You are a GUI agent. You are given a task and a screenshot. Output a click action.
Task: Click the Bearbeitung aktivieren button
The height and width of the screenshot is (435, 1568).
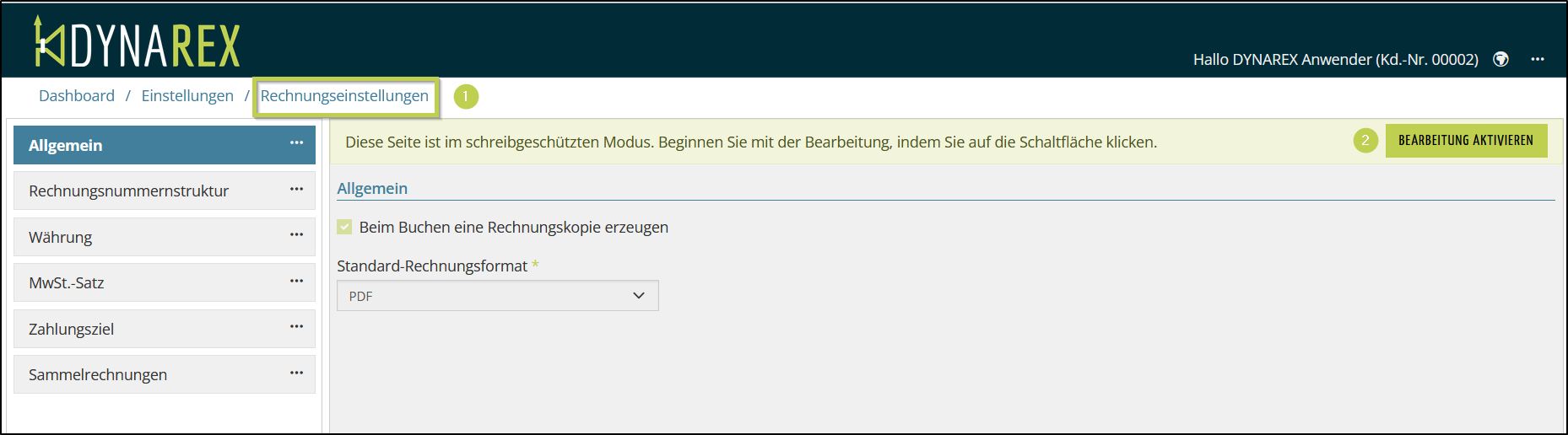pos(1465,141)
